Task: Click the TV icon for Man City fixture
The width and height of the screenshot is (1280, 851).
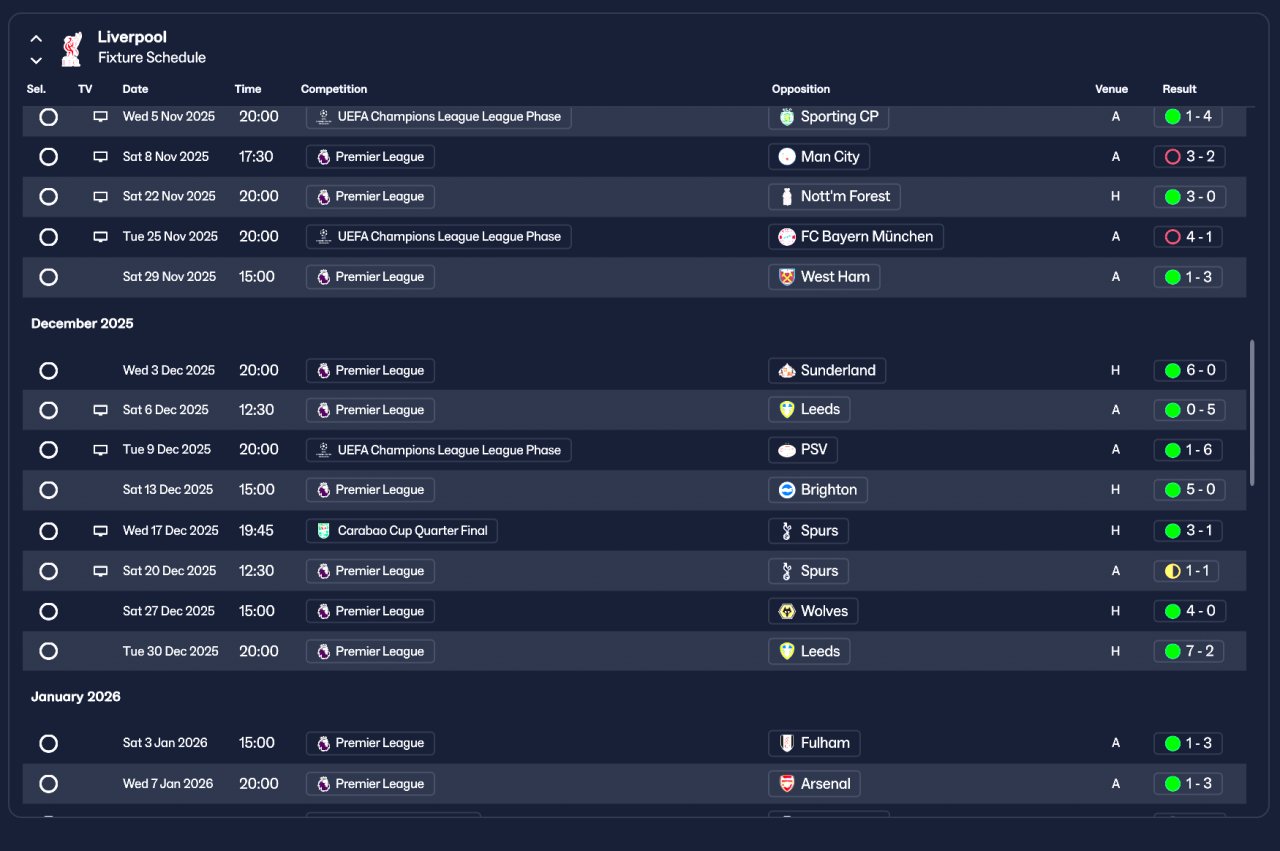Action: tap(100, 157)
